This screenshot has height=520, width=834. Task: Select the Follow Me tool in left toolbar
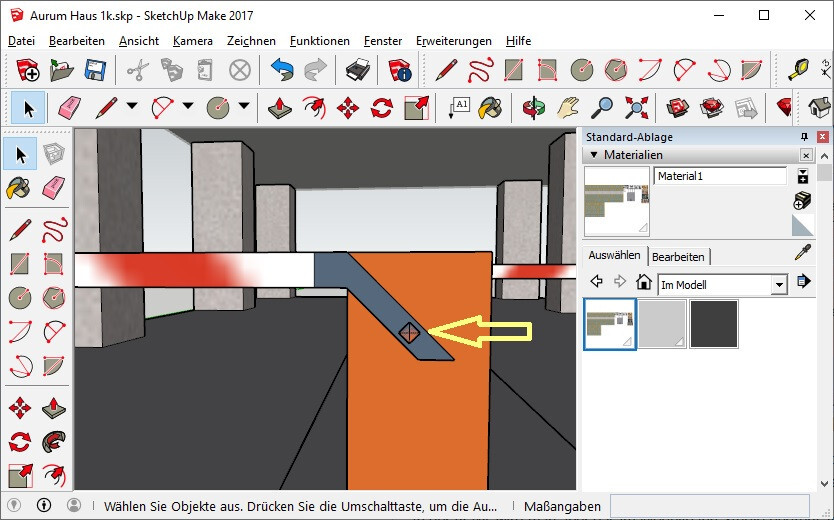(x=54, y=442)
